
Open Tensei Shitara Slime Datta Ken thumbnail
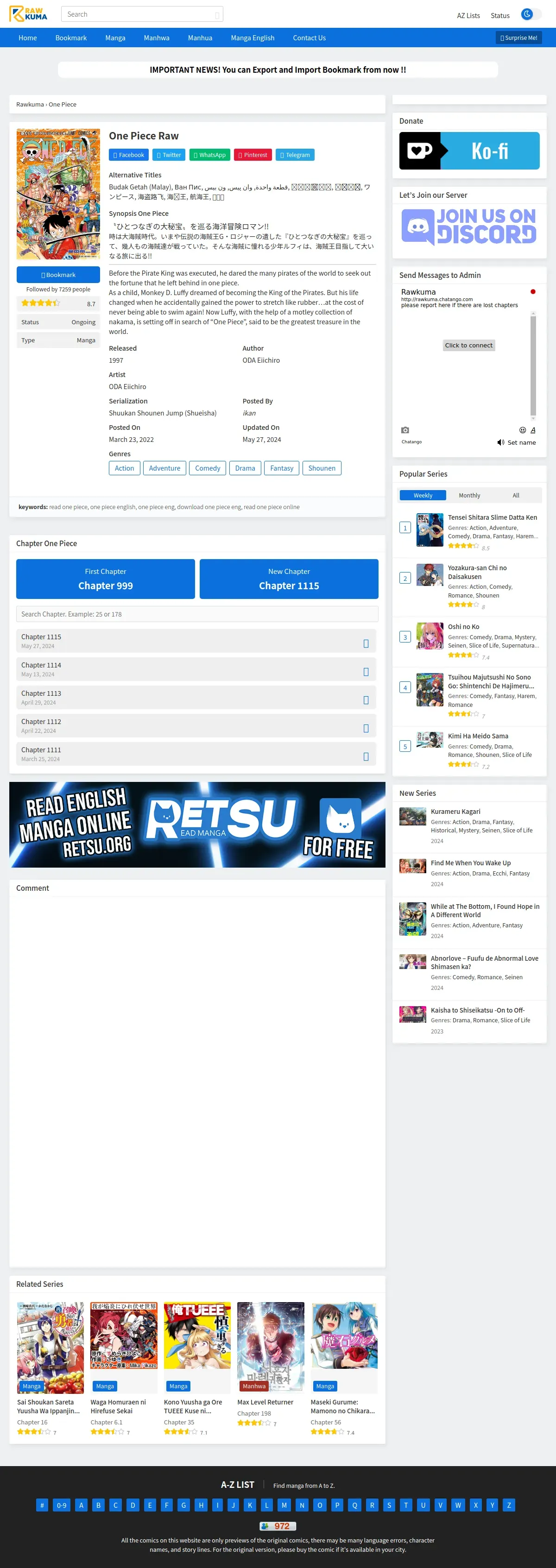(x=430, y=529)
